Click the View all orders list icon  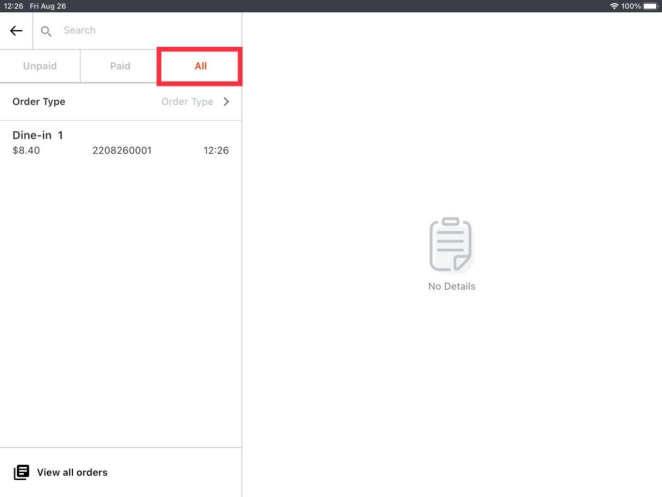coord(21,472)
